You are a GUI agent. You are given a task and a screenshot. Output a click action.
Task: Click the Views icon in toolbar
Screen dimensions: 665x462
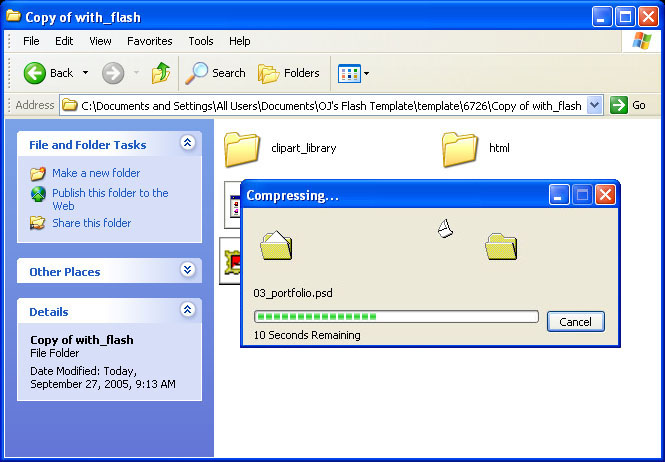tap(349, 73)
